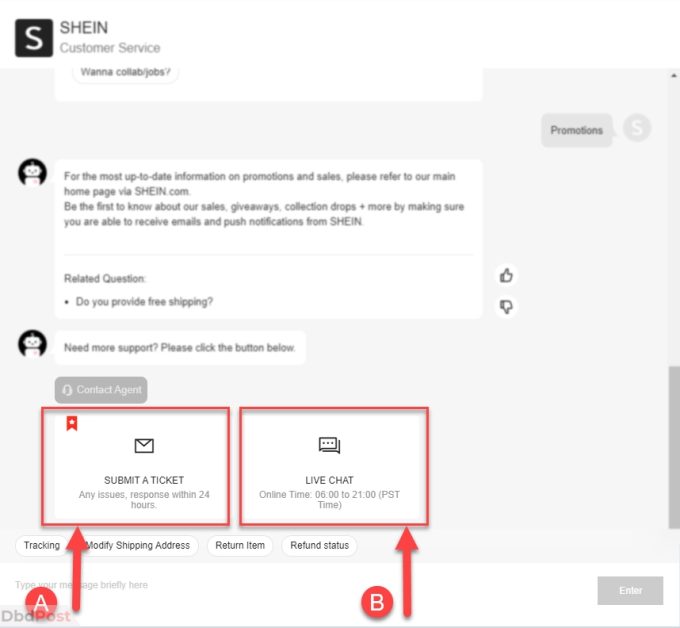
Task: Click the Enter send button
Action: (x=630, y=590)
